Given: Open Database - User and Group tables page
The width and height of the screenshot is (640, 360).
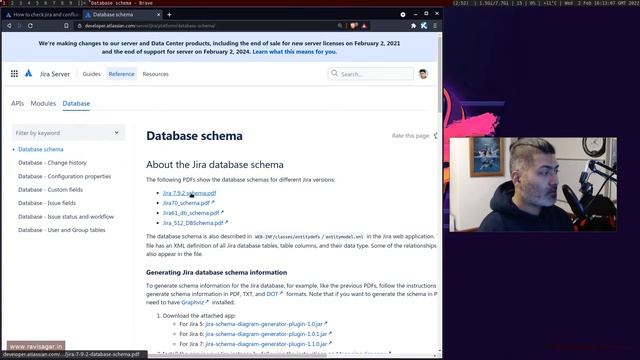Looking at the screenshot, I should [62, 230].
